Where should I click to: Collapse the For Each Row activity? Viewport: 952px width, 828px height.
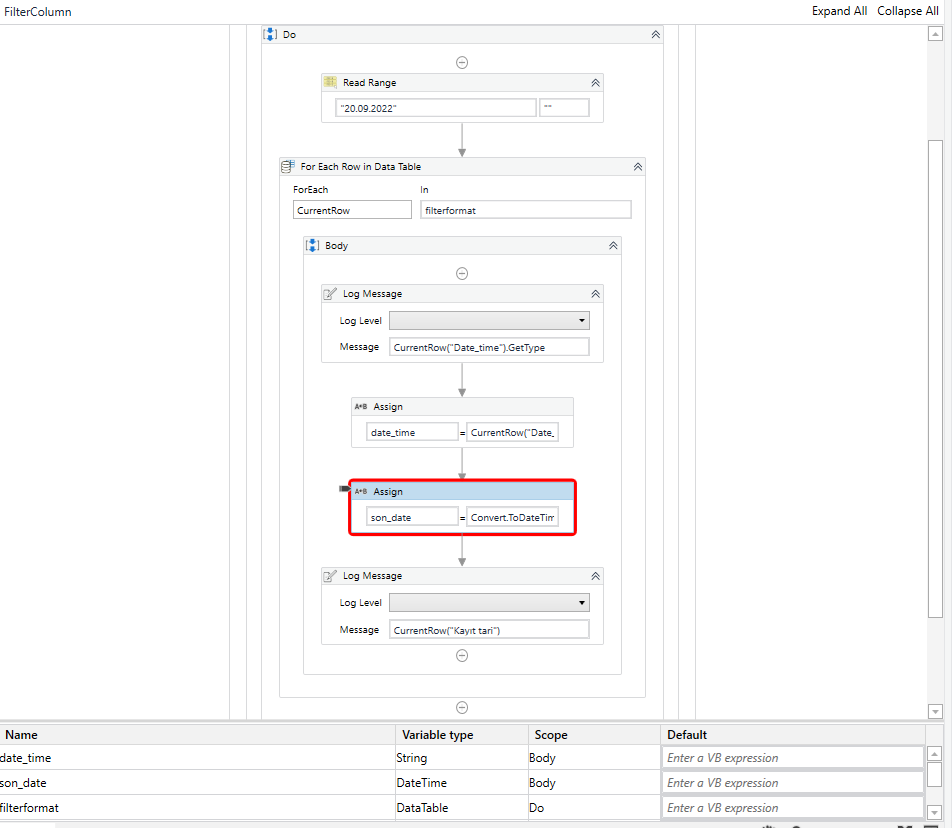pyautogui.click(x=637, y=166)
